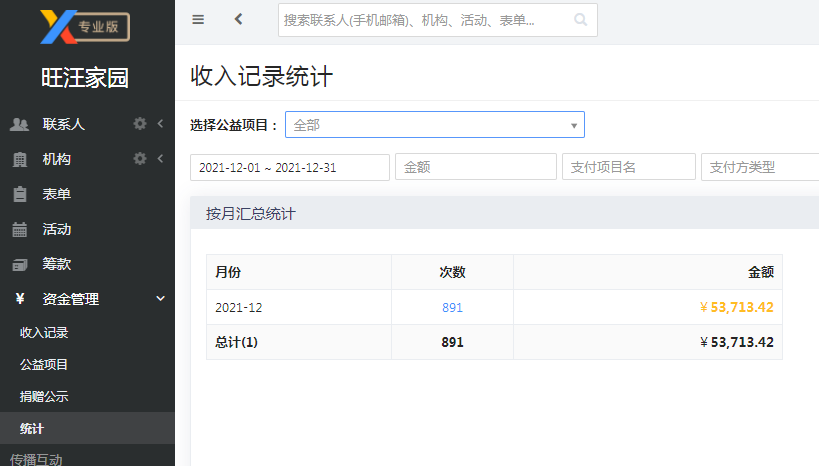Viewport: 819px width, 466px height.
Task: Open 表单 menu item
Action: tap(56, 194)
